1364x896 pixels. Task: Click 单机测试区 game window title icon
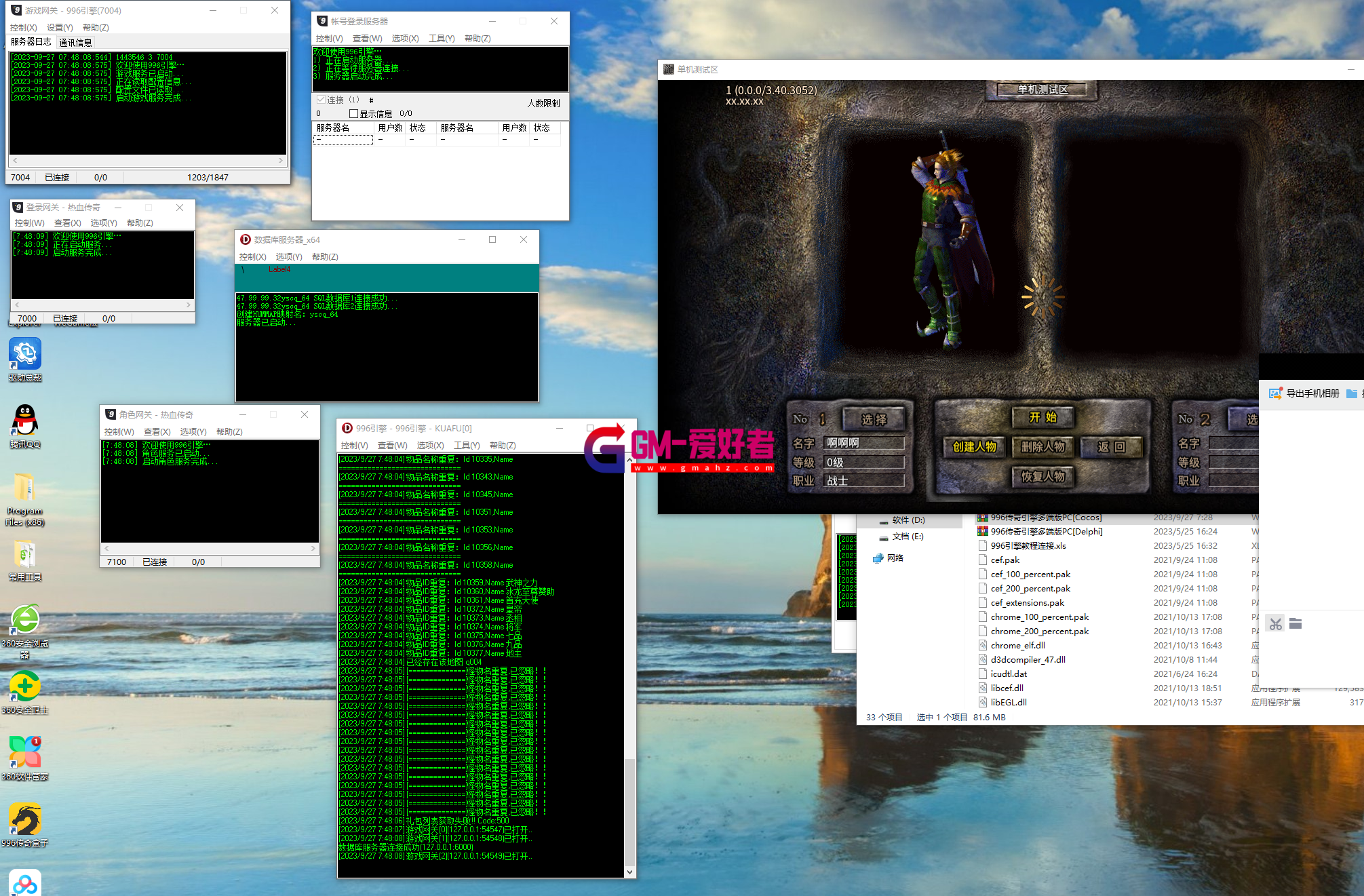pyautogui.click(x=669, y=69)
